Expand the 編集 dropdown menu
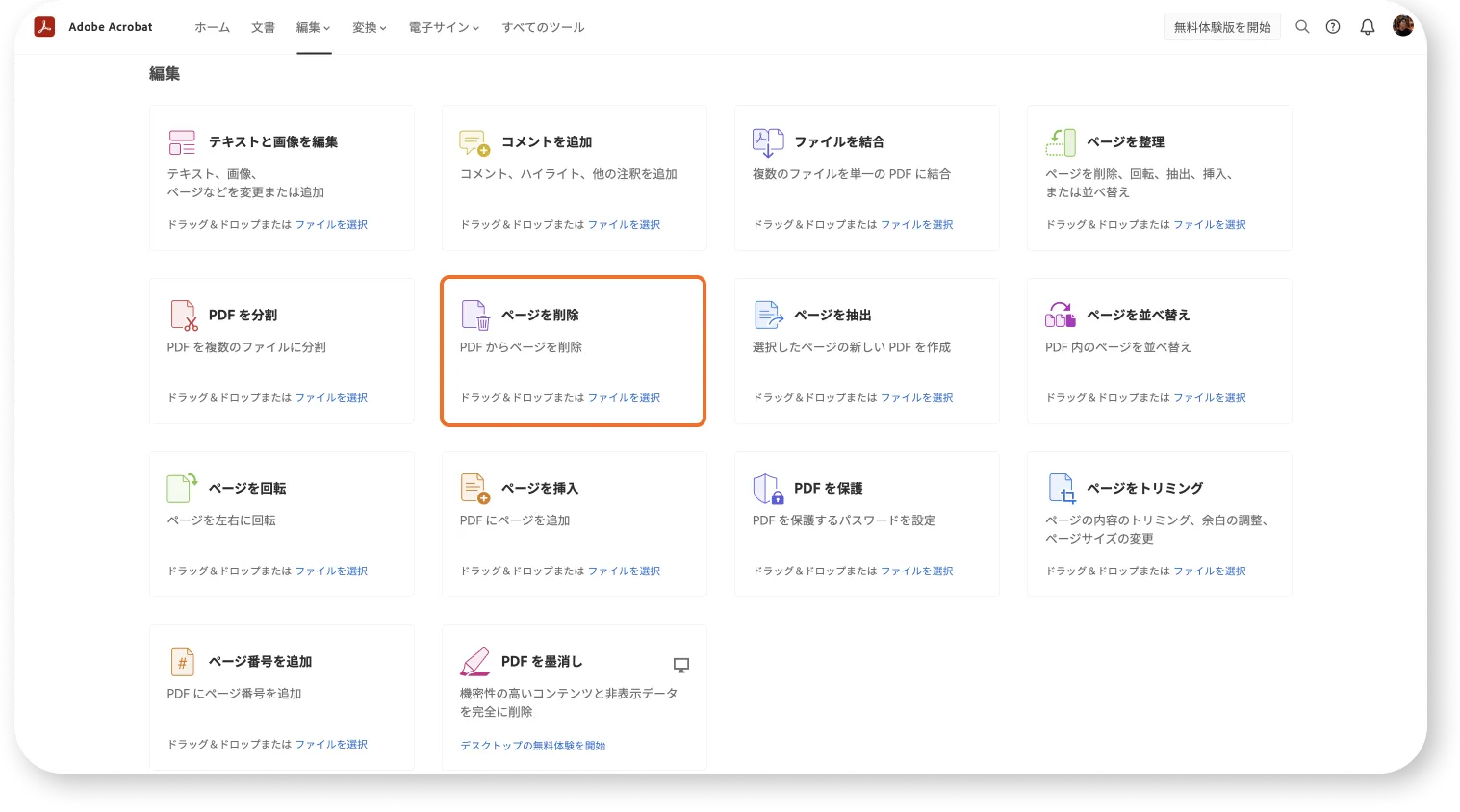The height and width of the screenshot is (812, 1460). click(314, 27)
